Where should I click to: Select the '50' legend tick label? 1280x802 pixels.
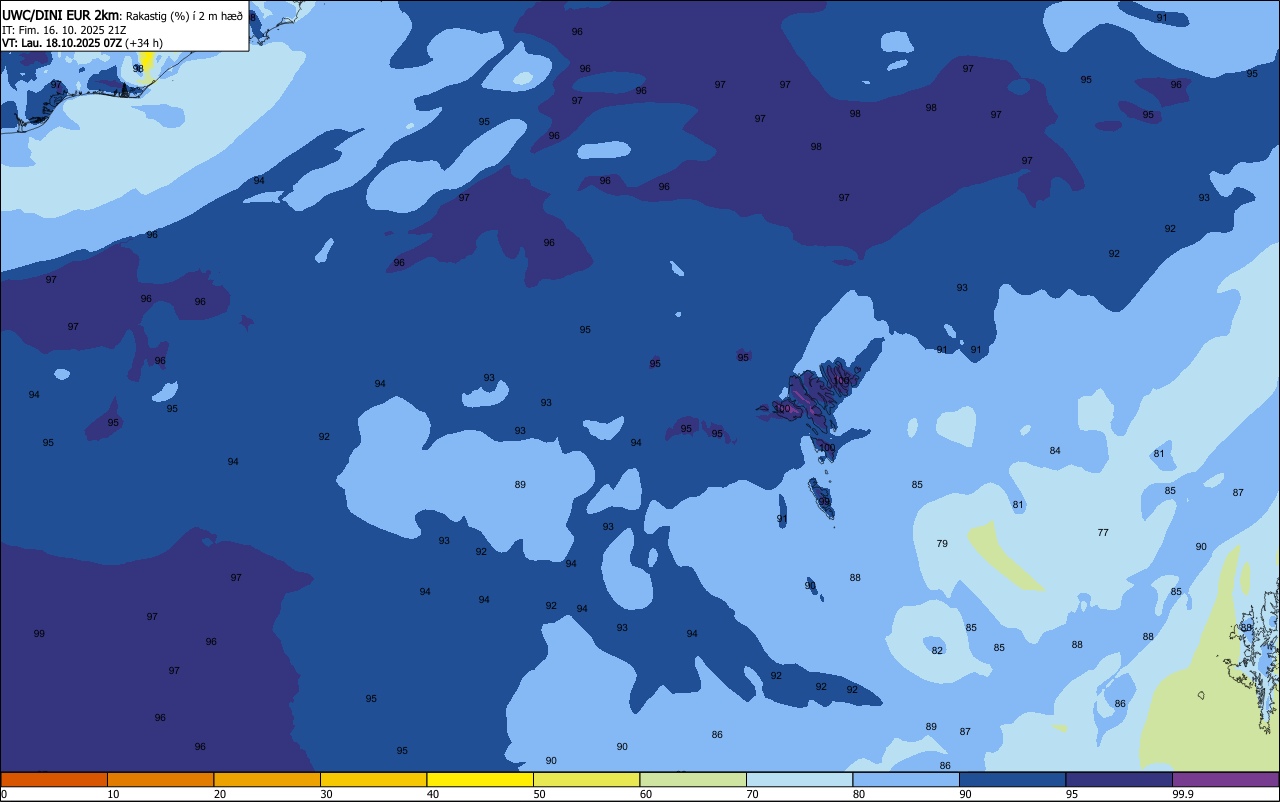(x=539, y=794)
